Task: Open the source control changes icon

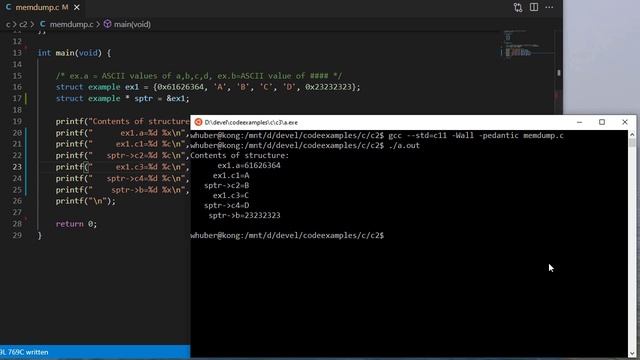Action: coord(518,7)
